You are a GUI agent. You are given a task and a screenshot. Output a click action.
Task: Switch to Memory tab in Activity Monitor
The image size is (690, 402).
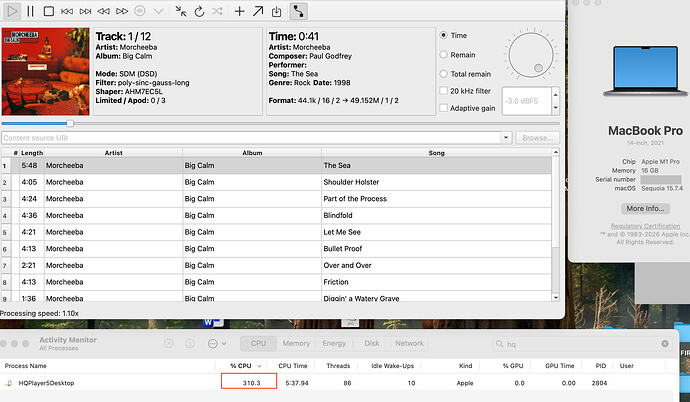point(296,344)
